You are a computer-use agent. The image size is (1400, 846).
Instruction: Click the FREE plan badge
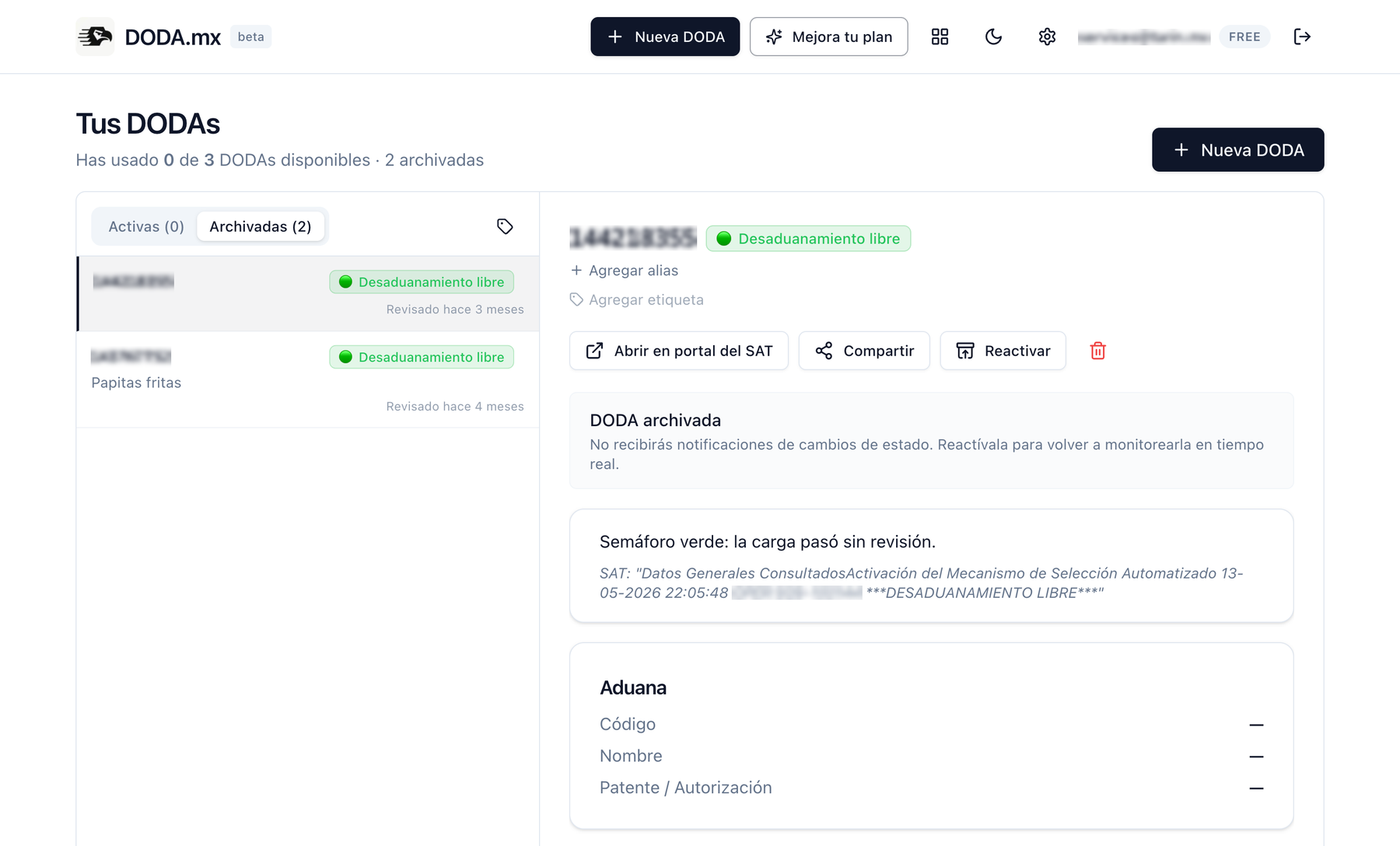(1244, 37)
